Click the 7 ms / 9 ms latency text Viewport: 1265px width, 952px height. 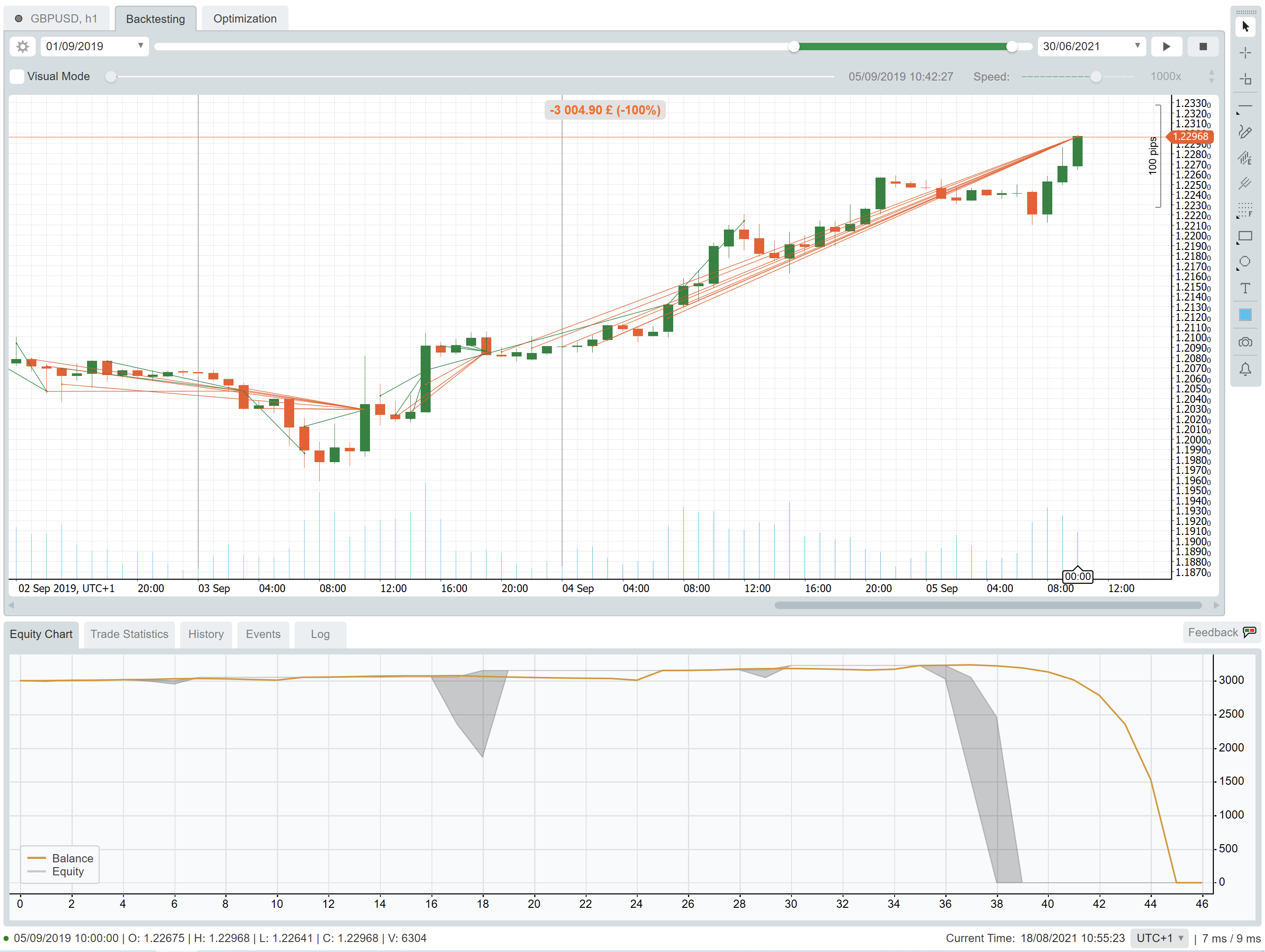click(x=1231, y=938)
